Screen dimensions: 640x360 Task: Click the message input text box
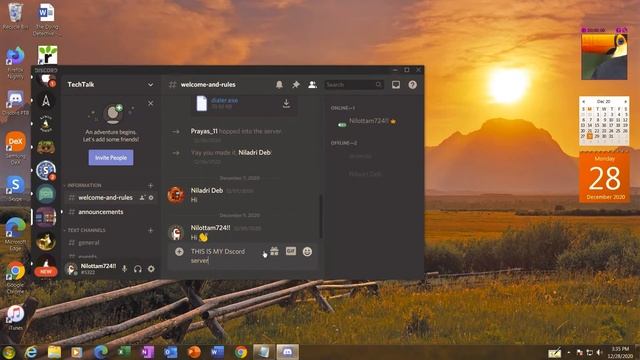(x=224, y=256)
